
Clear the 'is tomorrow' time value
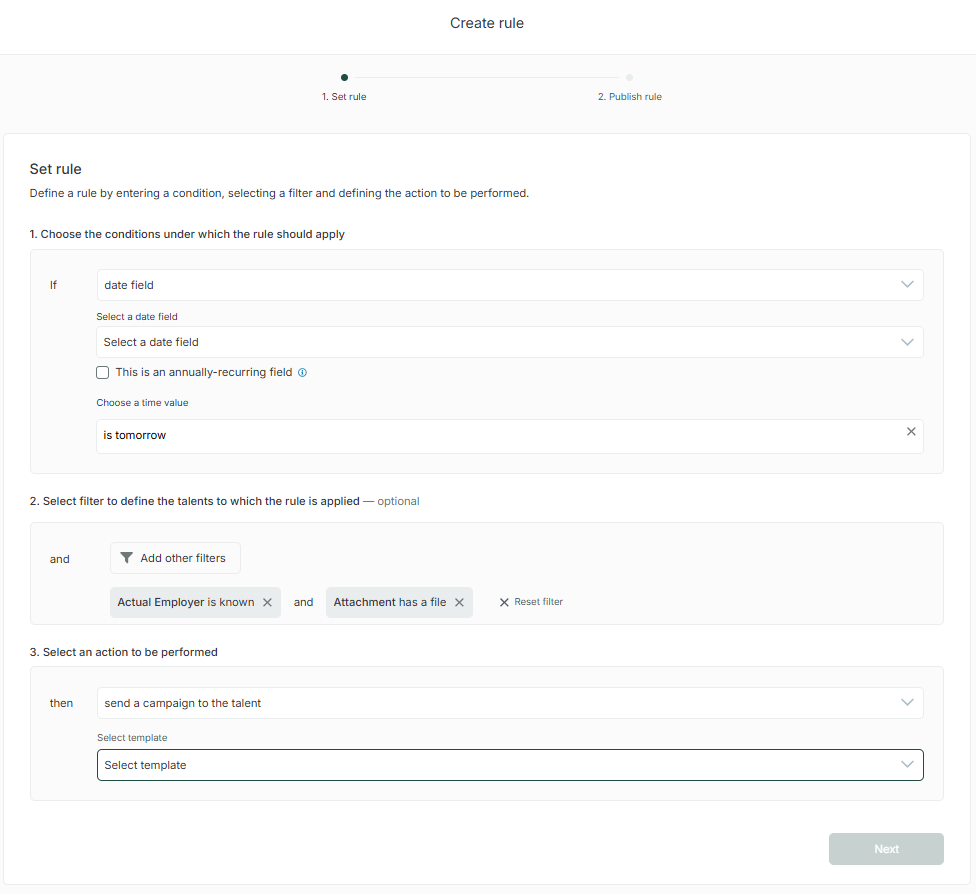(x=910, y=432)
